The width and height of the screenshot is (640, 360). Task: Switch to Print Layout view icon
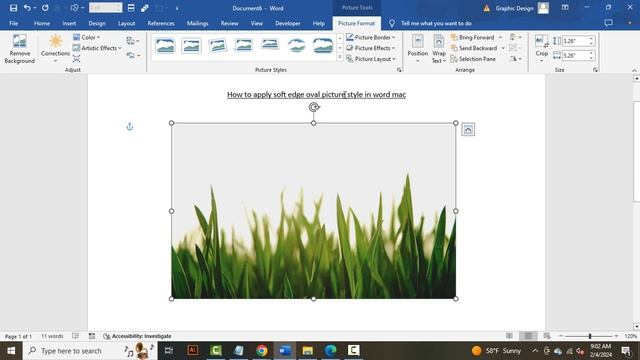pos(528,336)
